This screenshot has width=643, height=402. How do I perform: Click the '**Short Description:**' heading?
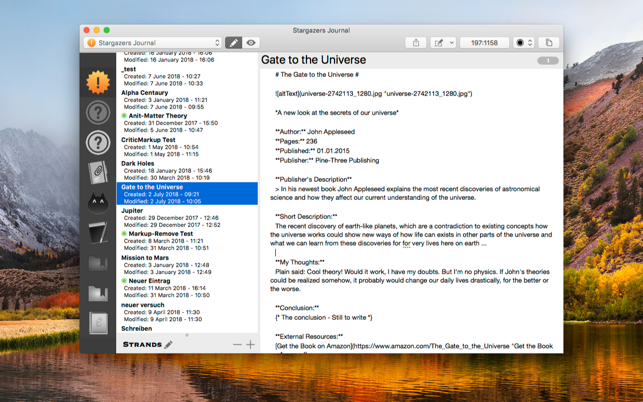pyautogui.click(x=306, y=217)
